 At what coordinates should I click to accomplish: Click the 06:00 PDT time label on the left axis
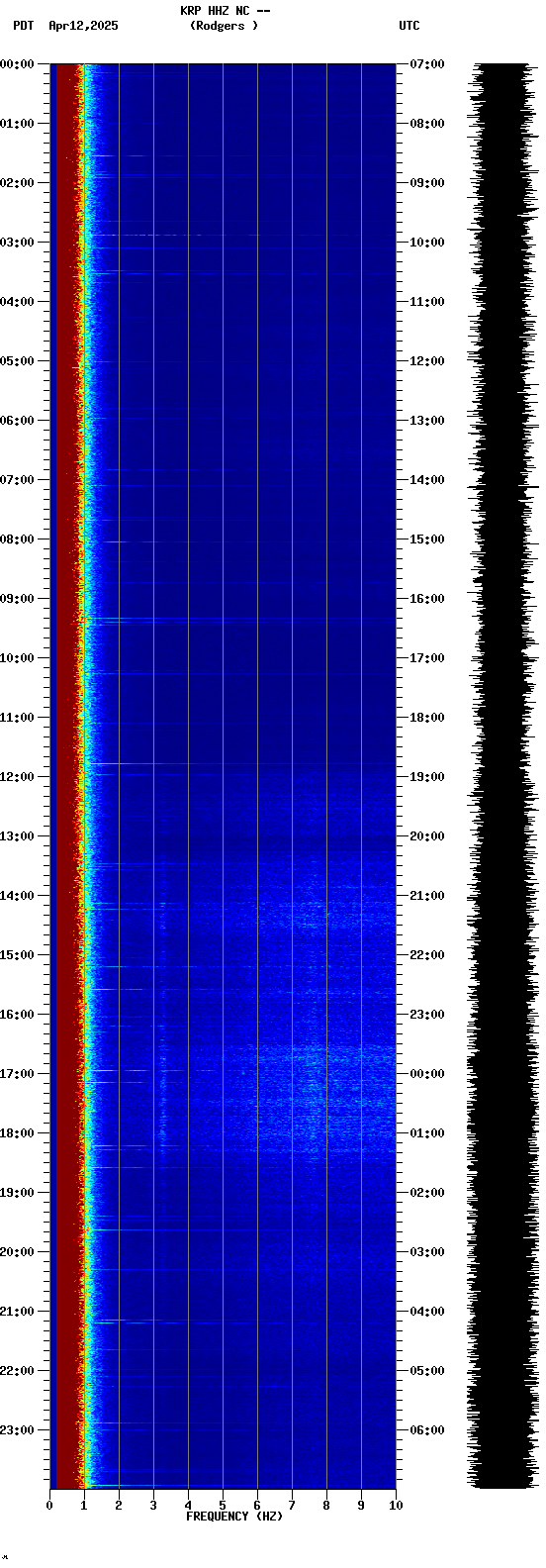point(17,421)
